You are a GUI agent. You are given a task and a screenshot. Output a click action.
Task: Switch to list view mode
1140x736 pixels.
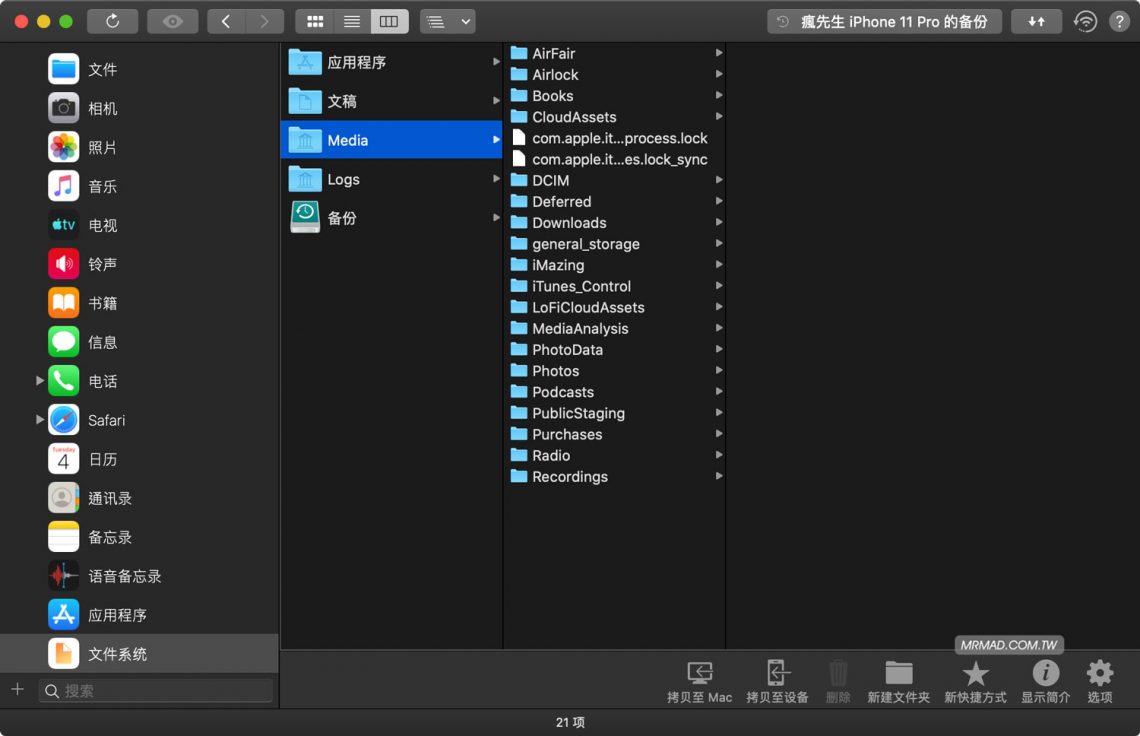tap(351, 20)
